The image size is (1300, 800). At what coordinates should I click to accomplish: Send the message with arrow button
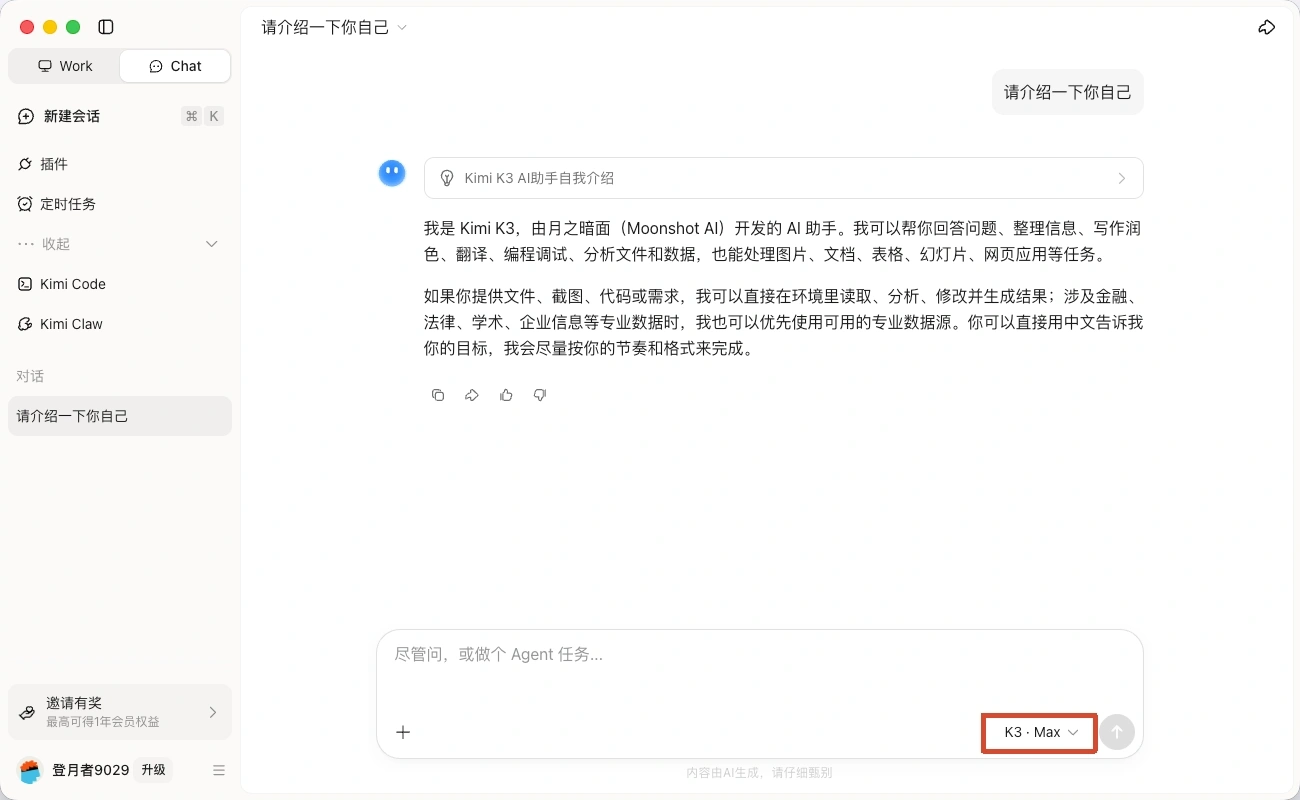pyautogui.click(x=1117, y=732)
